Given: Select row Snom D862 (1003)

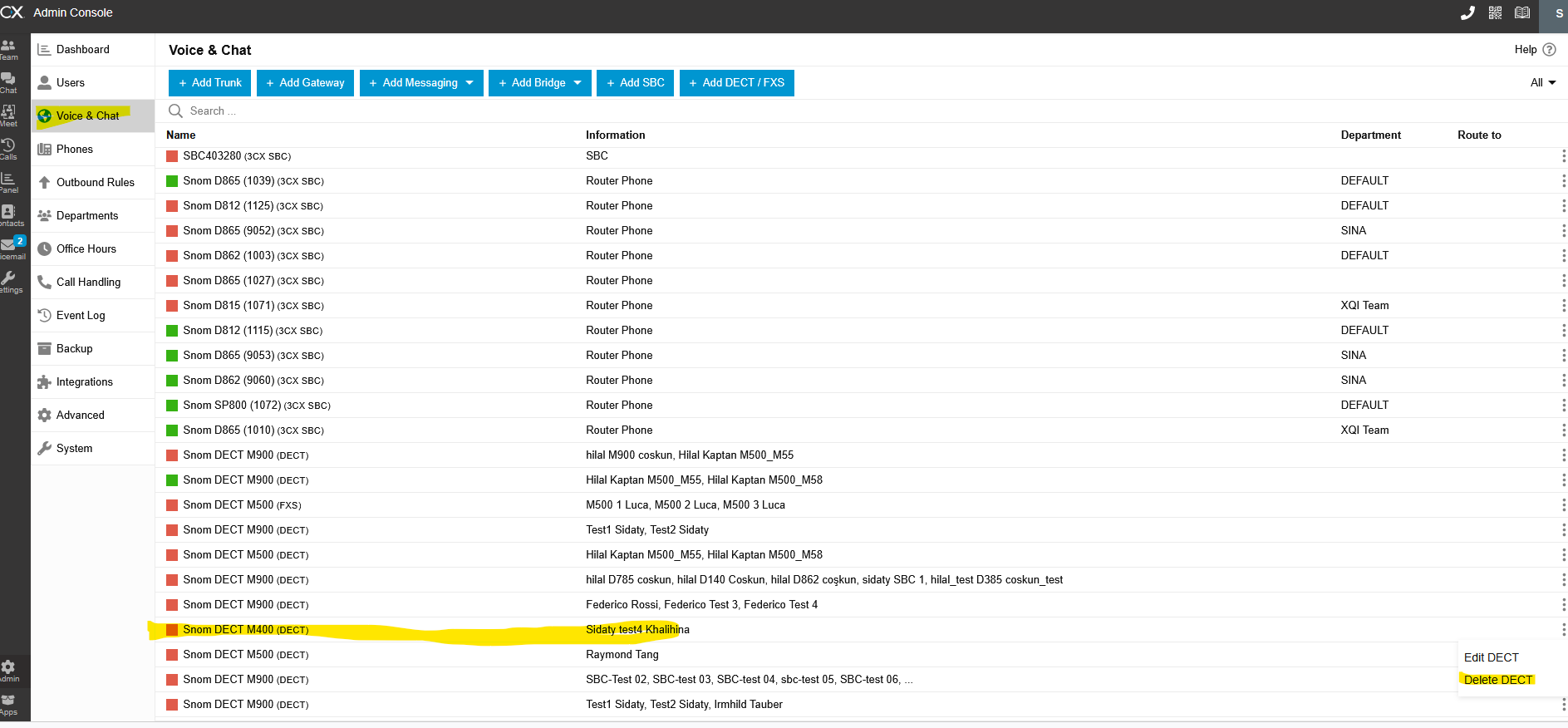Looking at the screenshot, I should [x=861, y=256].
